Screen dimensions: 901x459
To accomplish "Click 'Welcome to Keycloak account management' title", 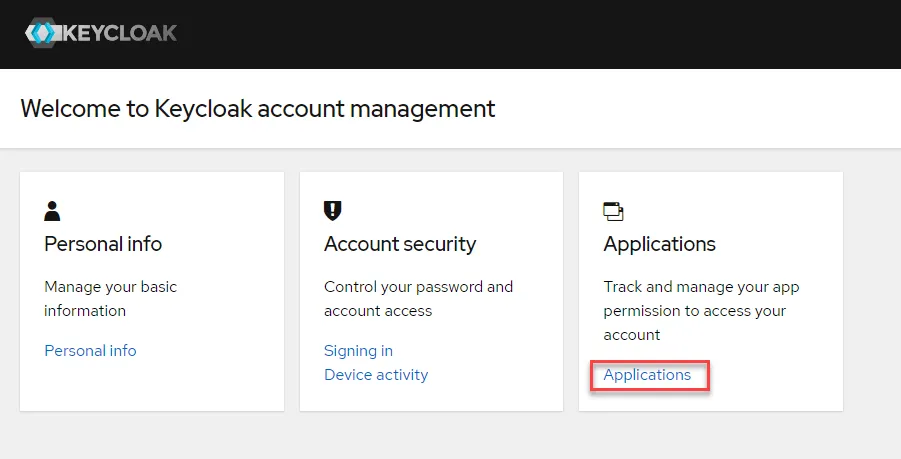I will pos(258,109).
